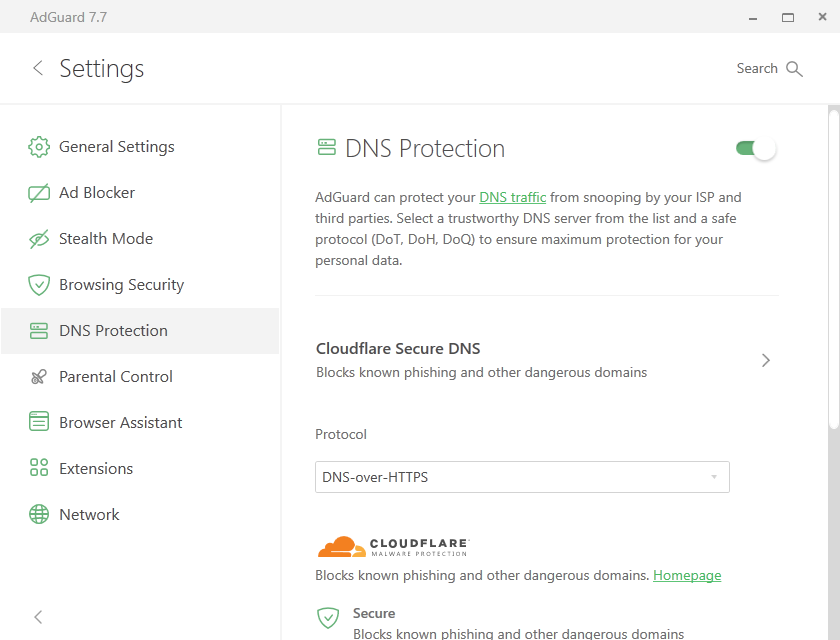Open the Protocol dropdown
This screenshot has height=640, width=840.
(x=522, y=477)
